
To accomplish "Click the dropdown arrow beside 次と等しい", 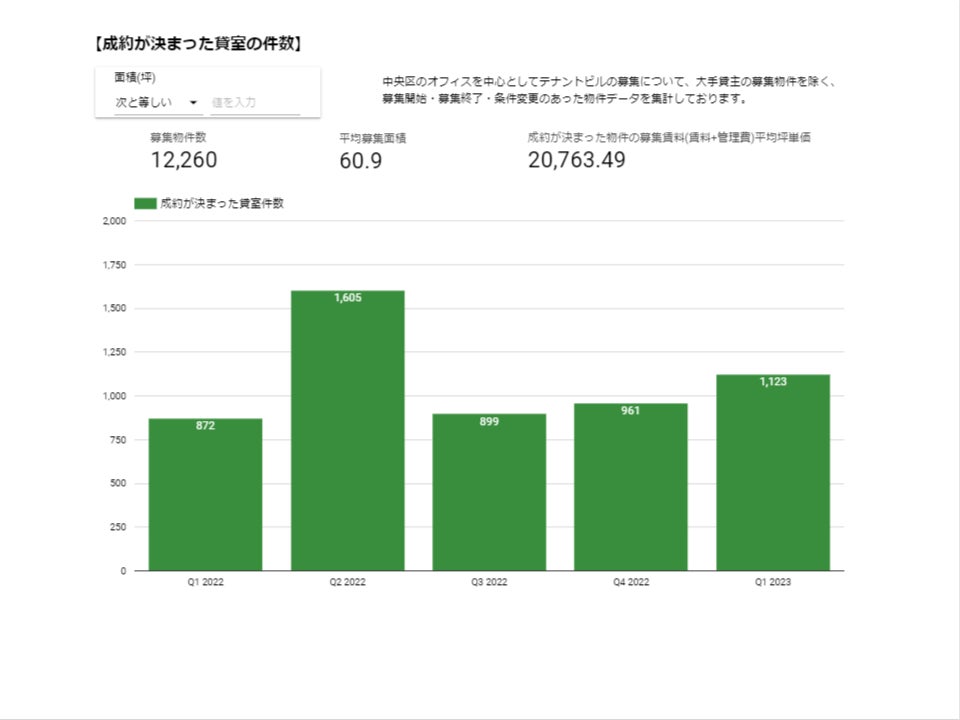I will [x=193, y=103].
